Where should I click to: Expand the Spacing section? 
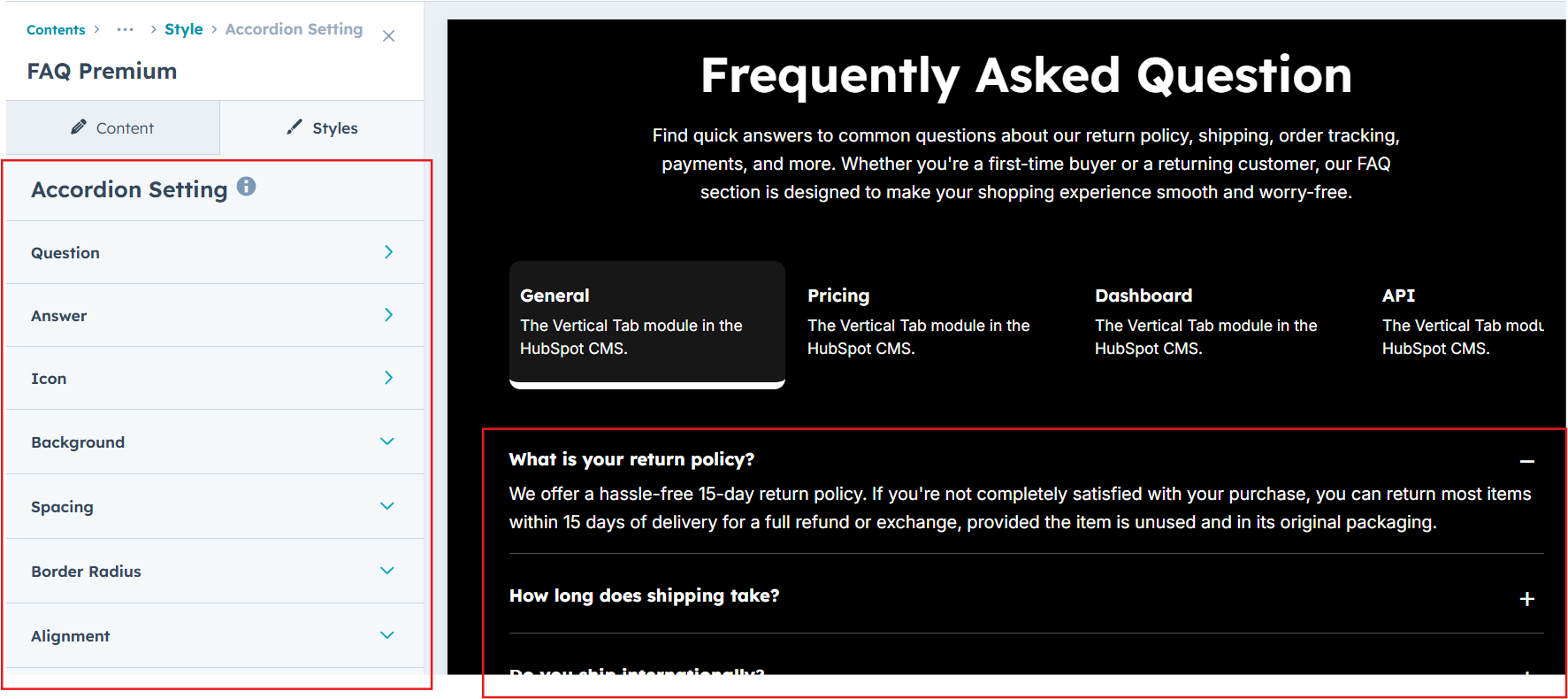[386, 506]
